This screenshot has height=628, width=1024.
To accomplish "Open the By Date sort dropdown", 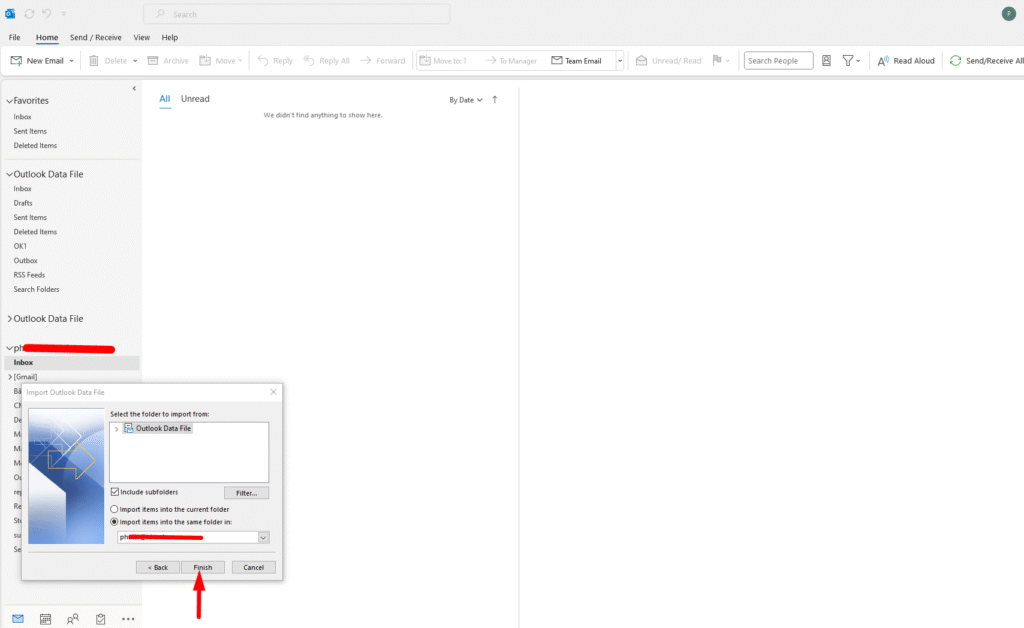I will tap(466, 100).
